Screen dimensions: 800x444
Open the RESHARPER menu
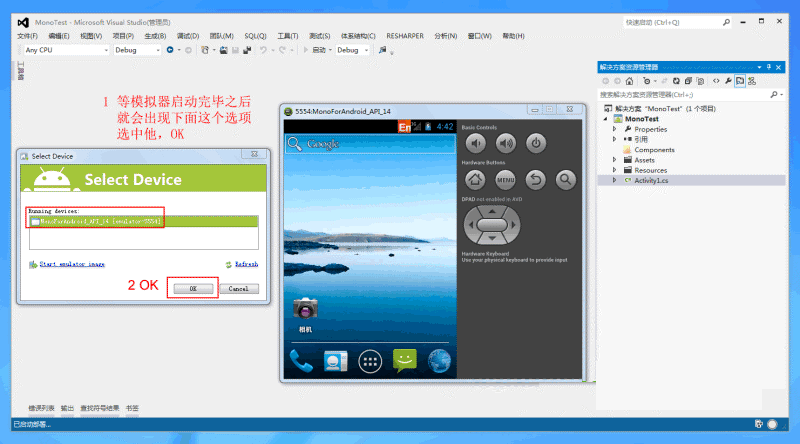(x=405, y=36)
